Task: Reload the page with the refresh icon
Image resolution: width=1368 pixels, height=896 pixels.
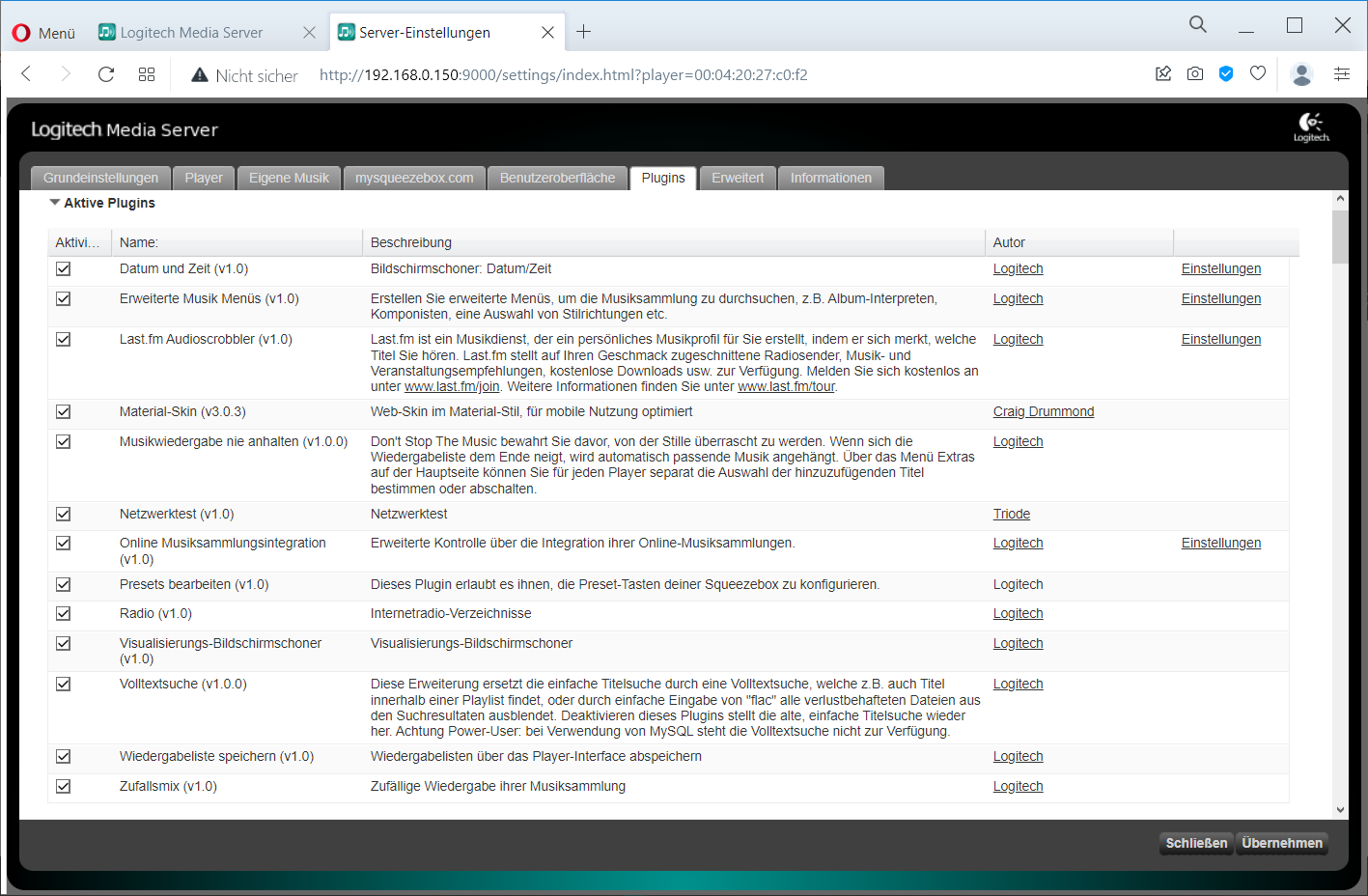Action: tap(106, 74)
